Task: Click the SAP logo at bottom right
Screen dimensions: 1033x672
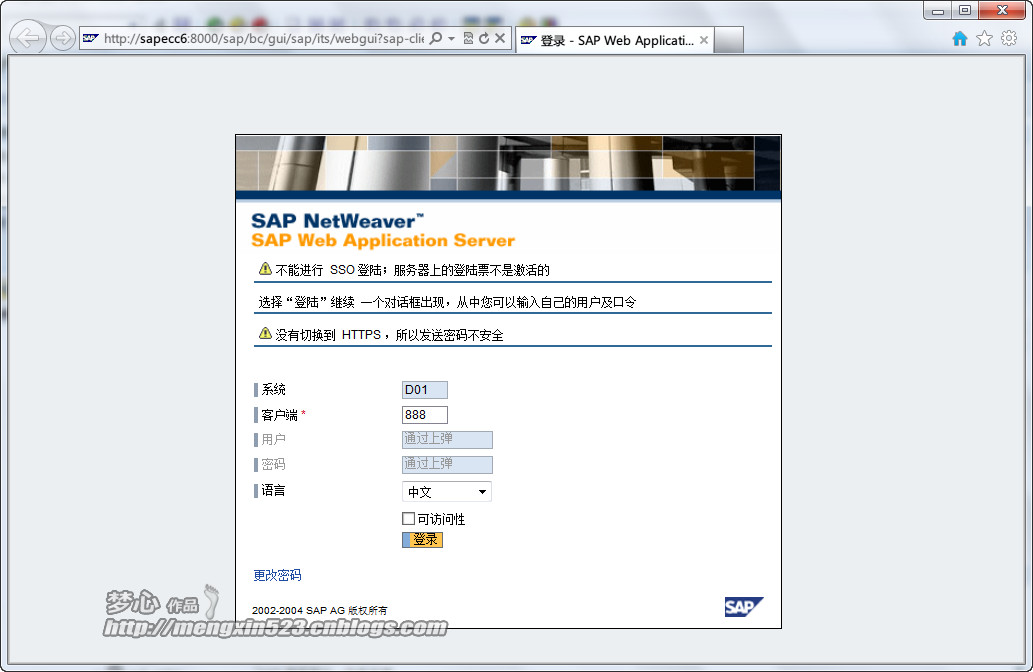Action: 744,607
